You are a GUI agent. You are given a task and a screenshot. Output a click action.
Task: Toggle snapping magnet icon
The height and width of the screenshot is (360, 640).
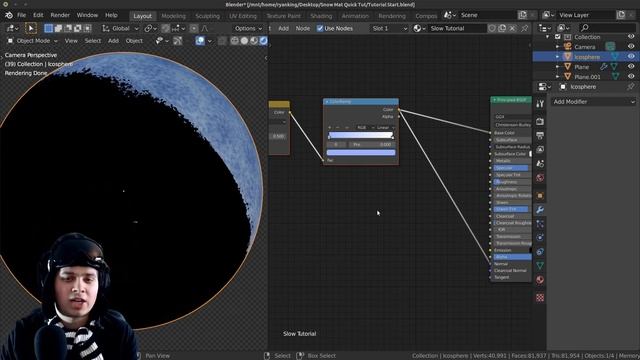pyautogui.click(x=165, y=28)
